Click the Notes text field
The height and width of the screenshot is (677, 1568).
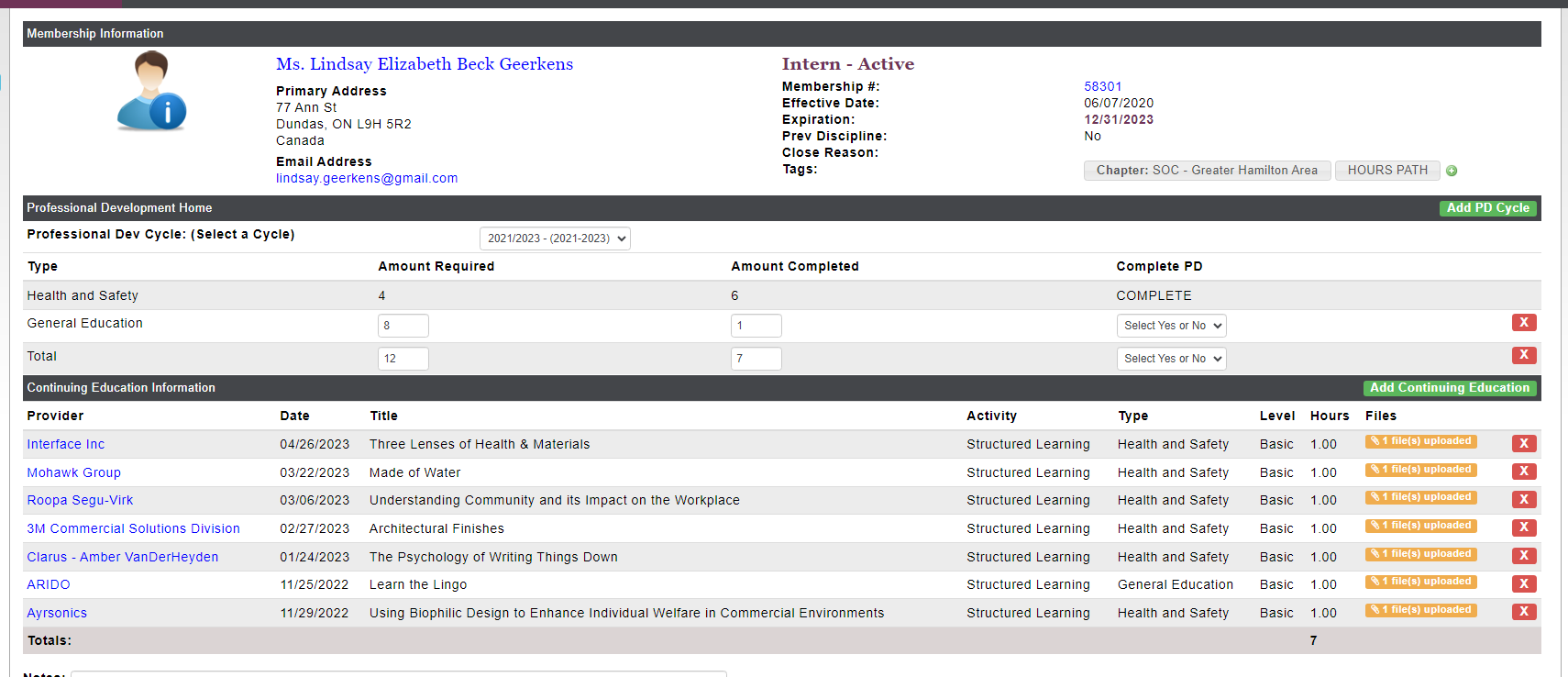(399, 674)
